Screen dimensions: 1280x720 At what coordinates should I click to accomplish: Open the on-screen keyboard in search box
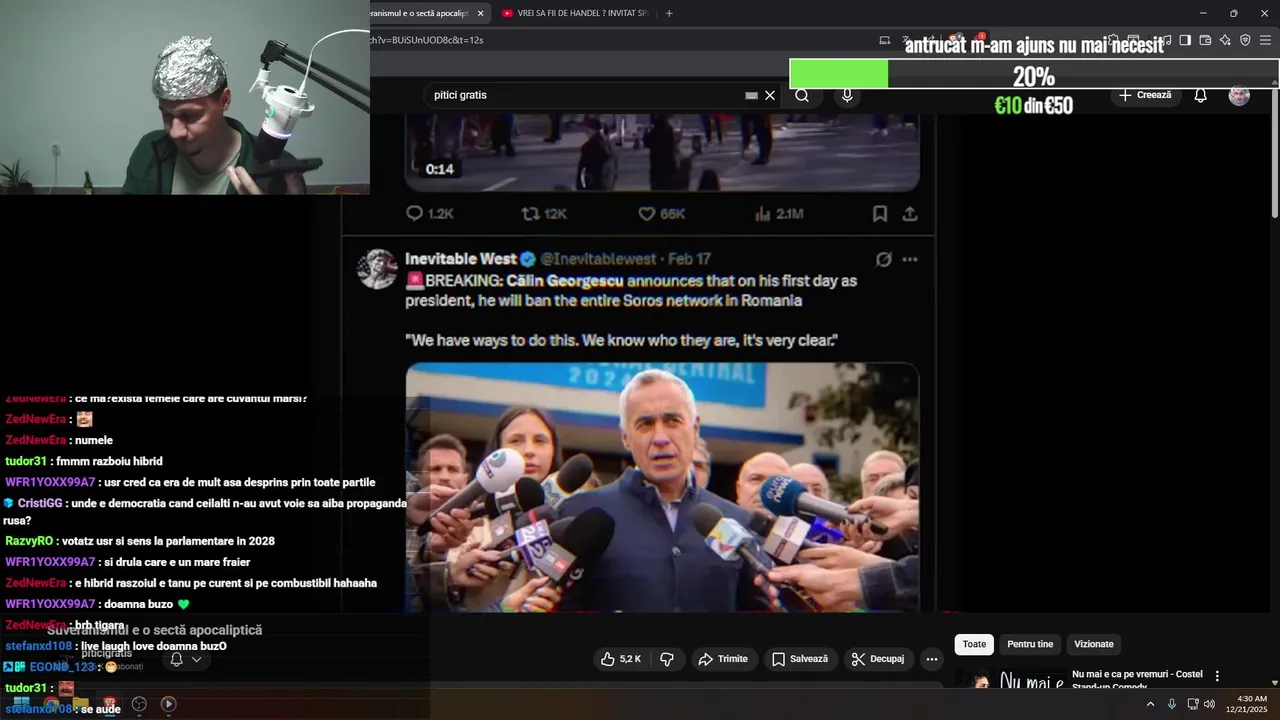click(x=751, y=95)
